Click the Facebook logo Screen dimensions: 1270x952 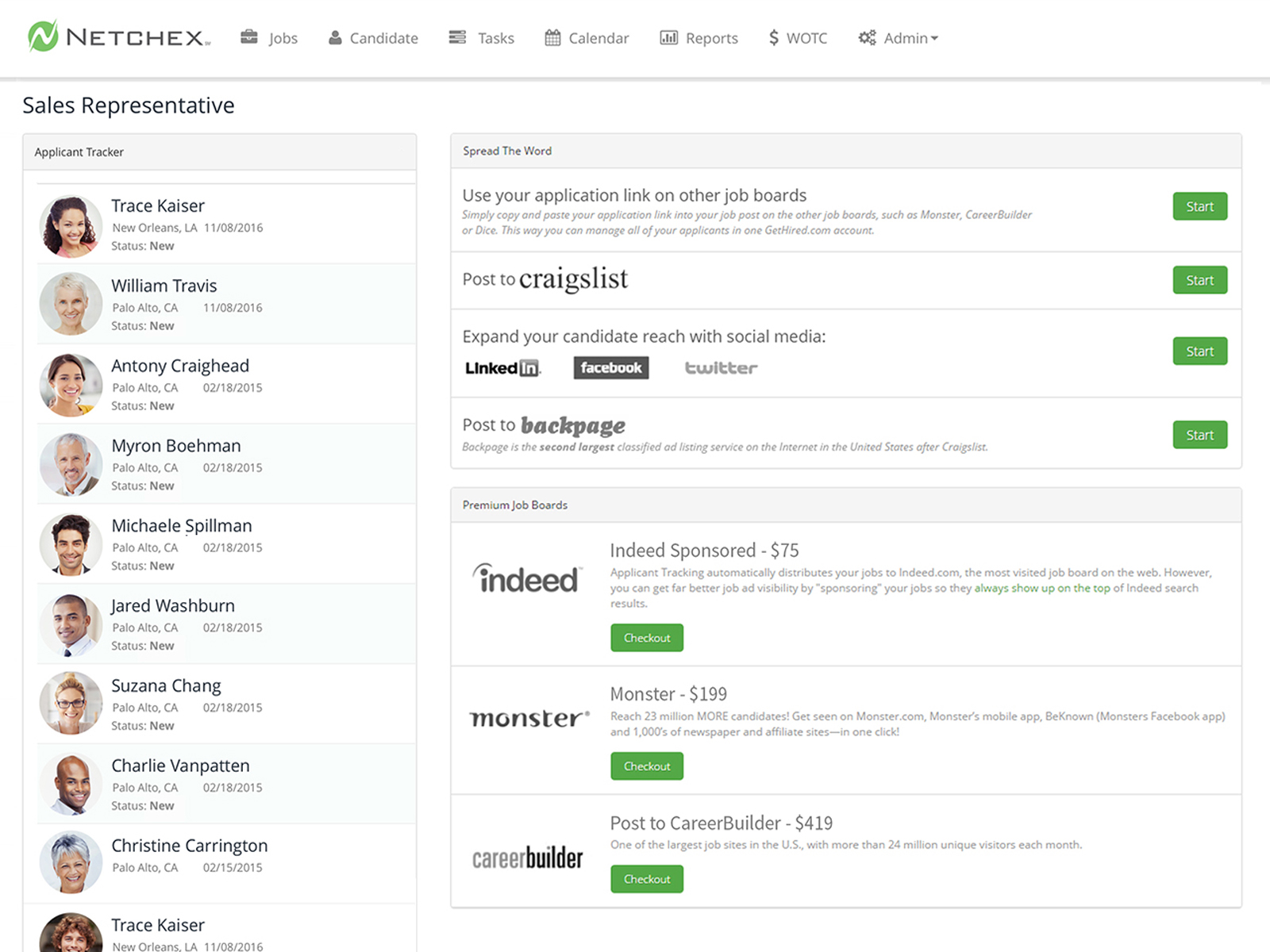610,367
